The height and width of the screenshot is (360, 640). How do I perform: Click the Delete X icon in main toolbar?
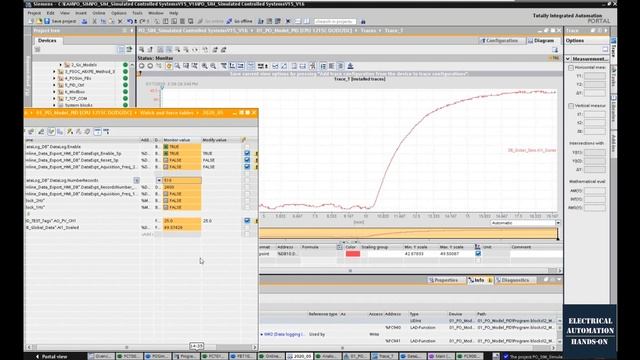click(120, 21)
